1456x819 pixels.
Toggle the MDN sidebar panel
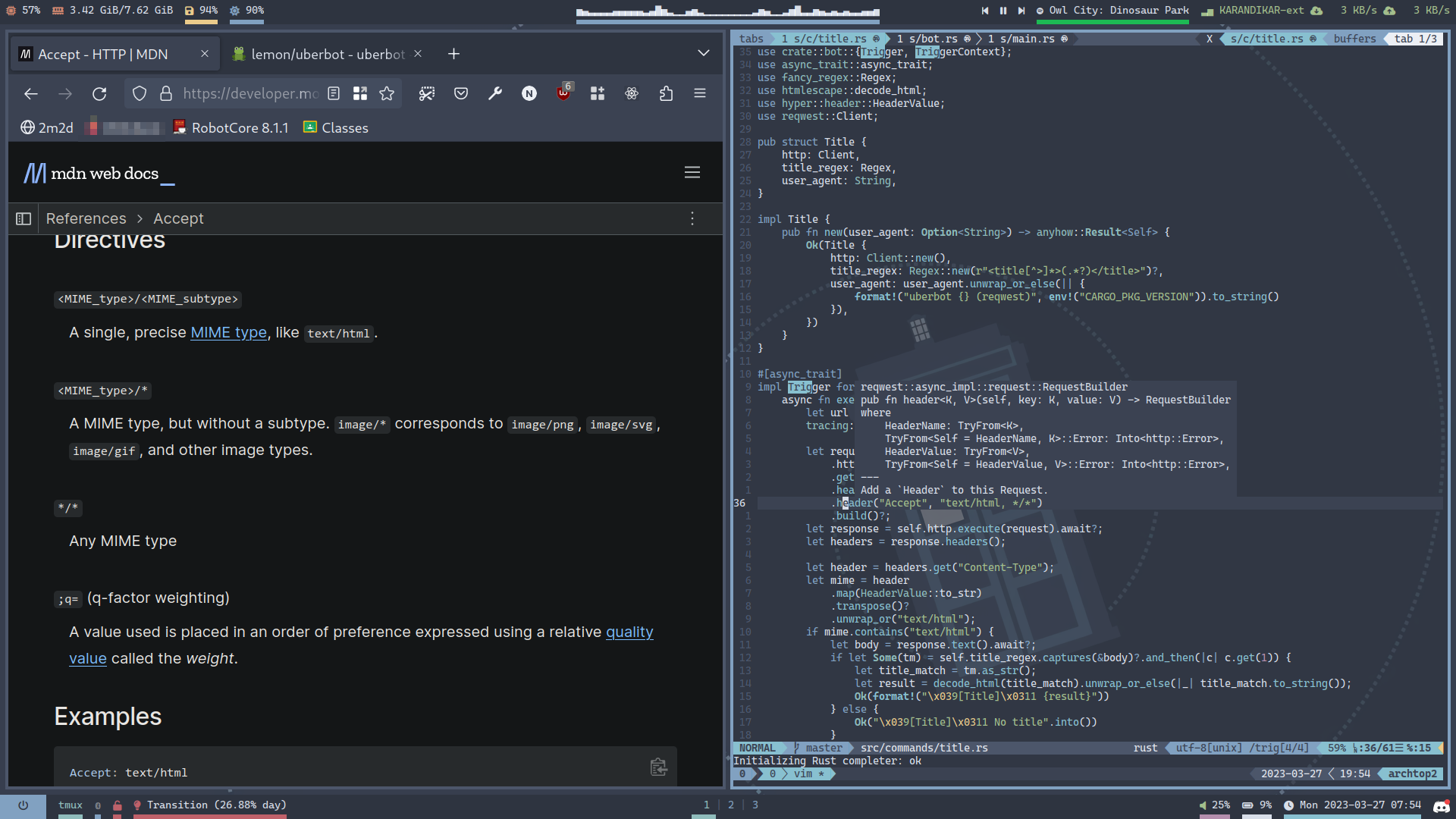(24, 218)
